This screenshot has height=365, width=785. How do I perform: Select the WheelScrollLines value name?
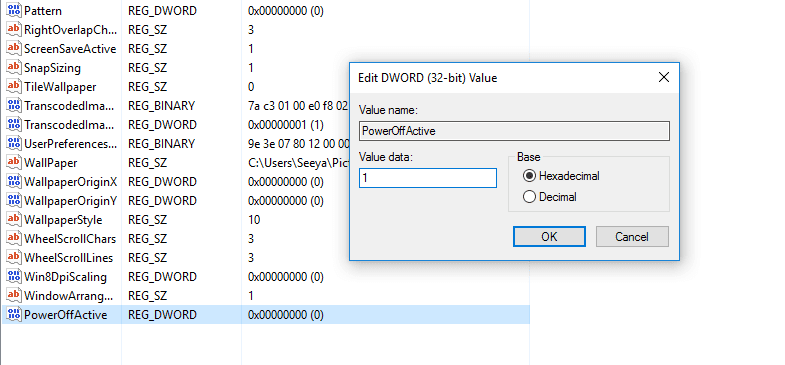(x=69, y=258)
